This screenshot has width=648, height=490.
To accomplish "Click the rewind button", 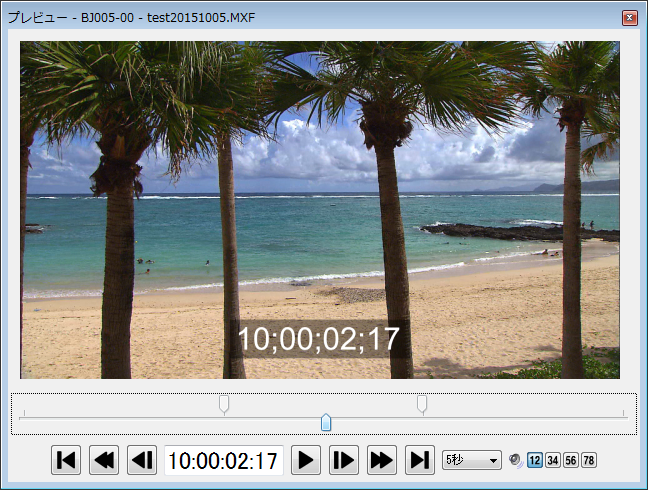I will (104, 460).
